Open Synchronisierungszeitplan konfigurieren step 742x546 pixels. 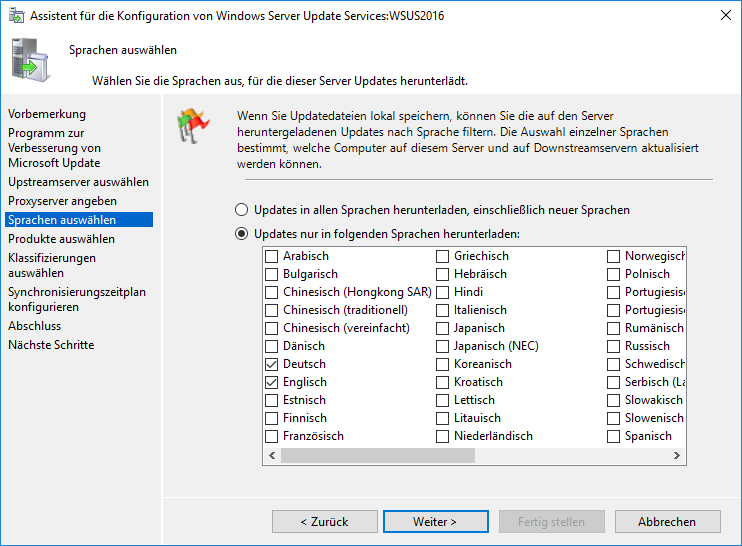(77, 299)
